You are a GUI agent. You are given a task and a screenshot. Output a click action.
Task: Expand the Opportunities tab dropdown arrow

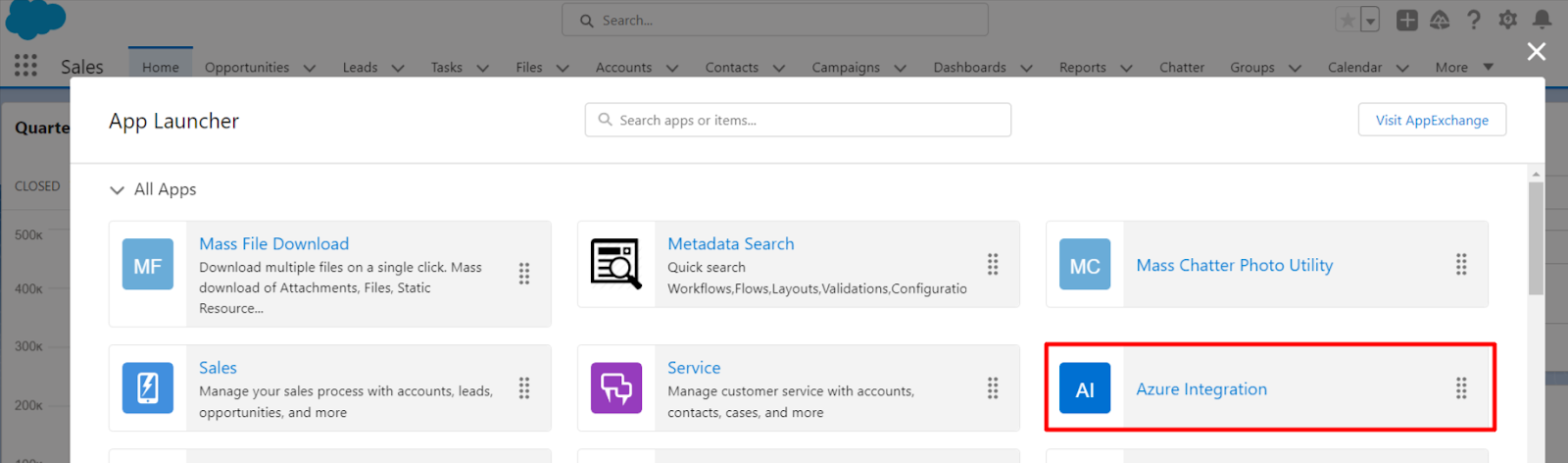[310, 68]
